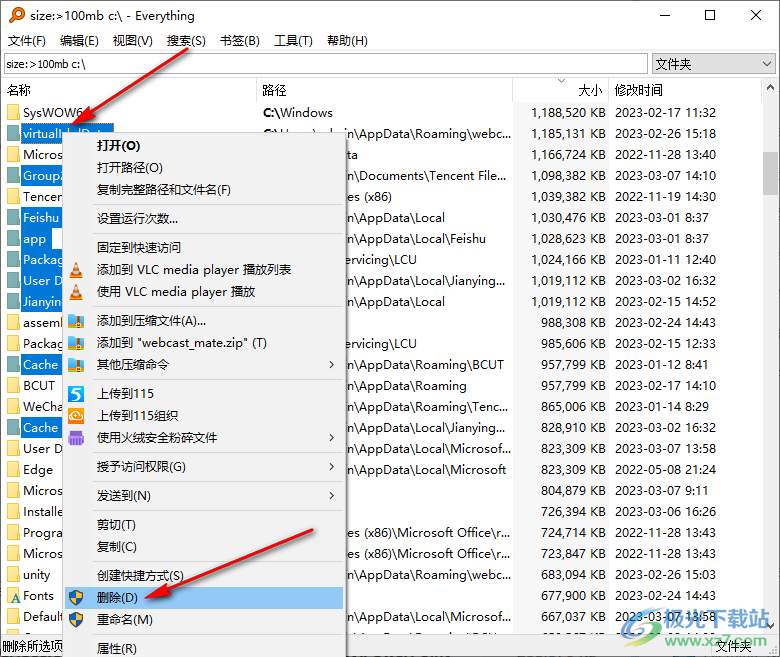Screen dimensions: 780x657
Task: Click the Installer folder icon
Action: pos(13,511)
